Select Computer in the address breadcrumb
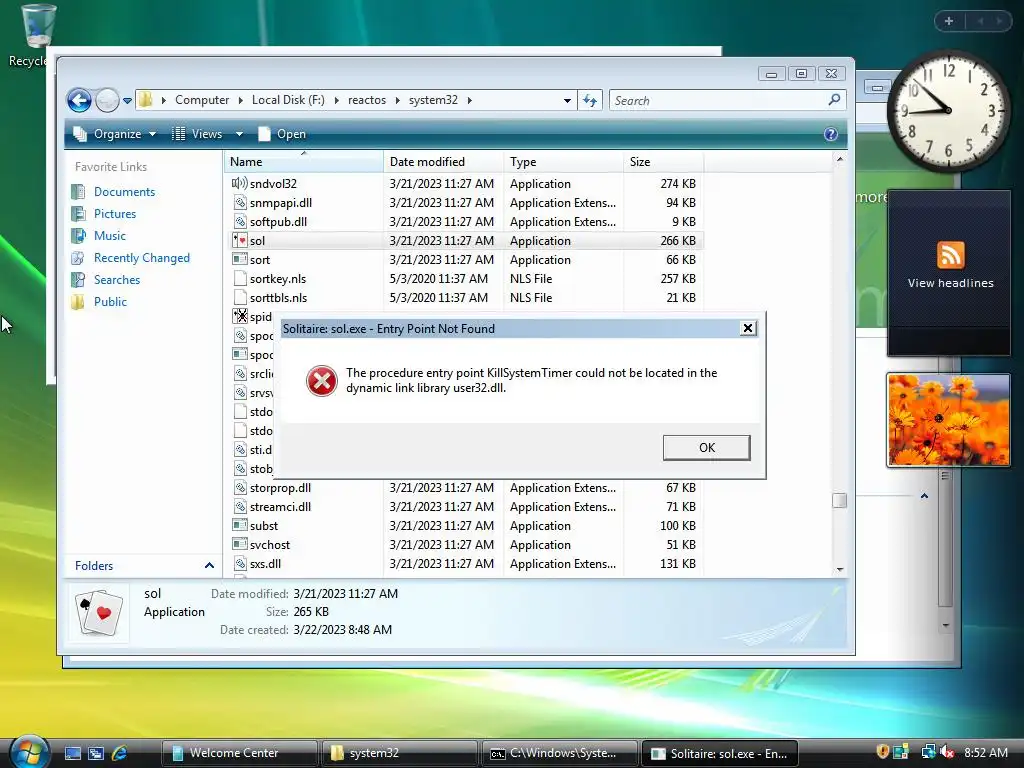Viewport: 1024px width, 768px height. [x=202, y=100]
